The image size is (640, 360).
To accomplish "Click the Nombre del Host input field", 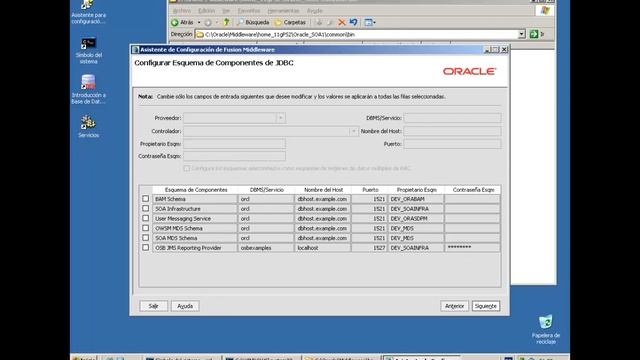I will (x=452, y=131).
